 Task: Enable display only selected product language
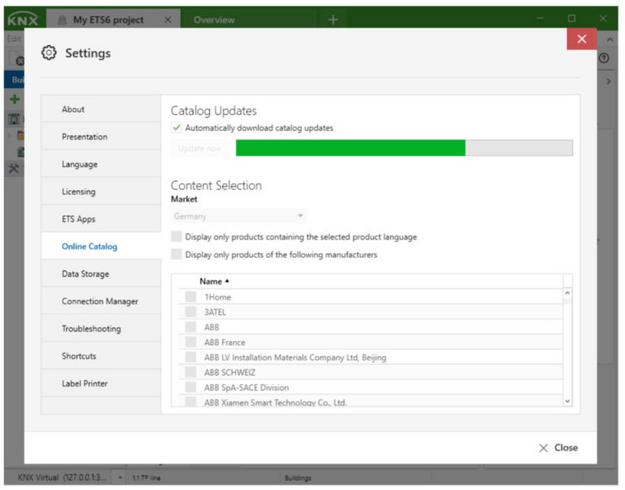pos(177,237)
